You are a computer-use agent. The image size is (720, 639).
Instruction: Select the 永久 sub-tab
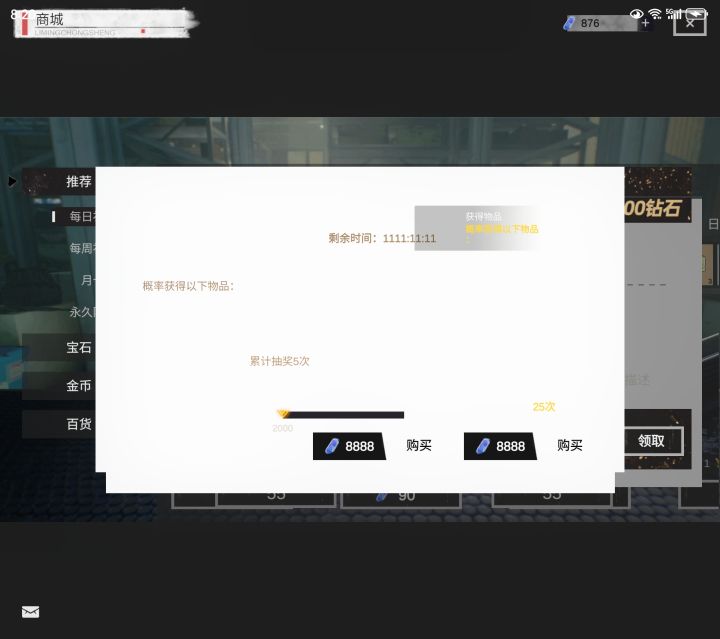[82, 312]
